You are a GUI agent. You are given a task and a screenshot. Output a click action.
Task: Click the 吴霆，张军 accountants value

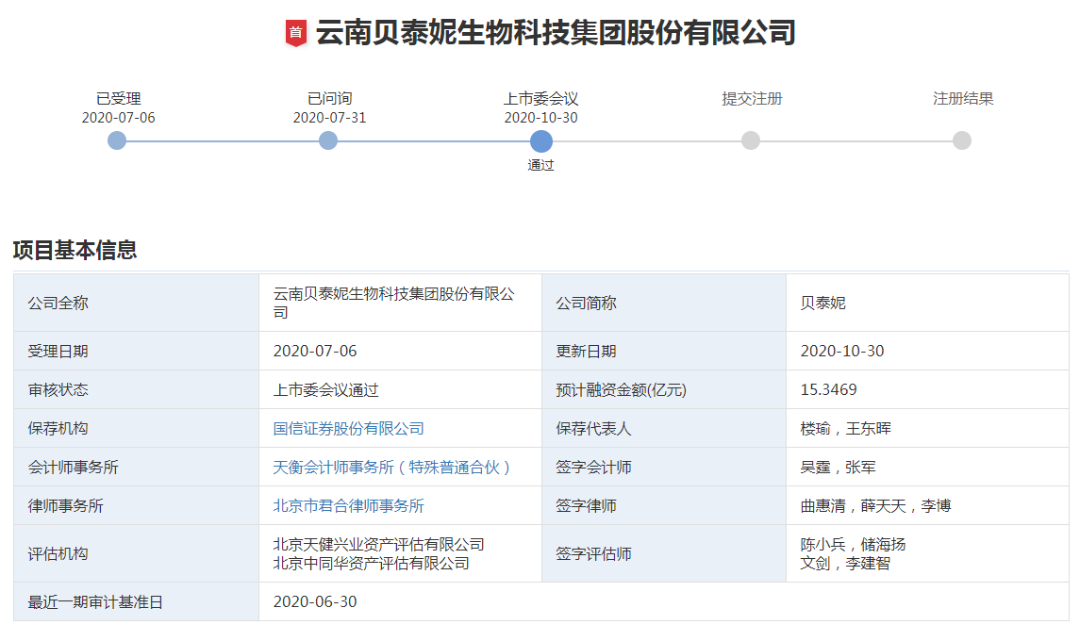pyautogui.click(x=838, y=467)
